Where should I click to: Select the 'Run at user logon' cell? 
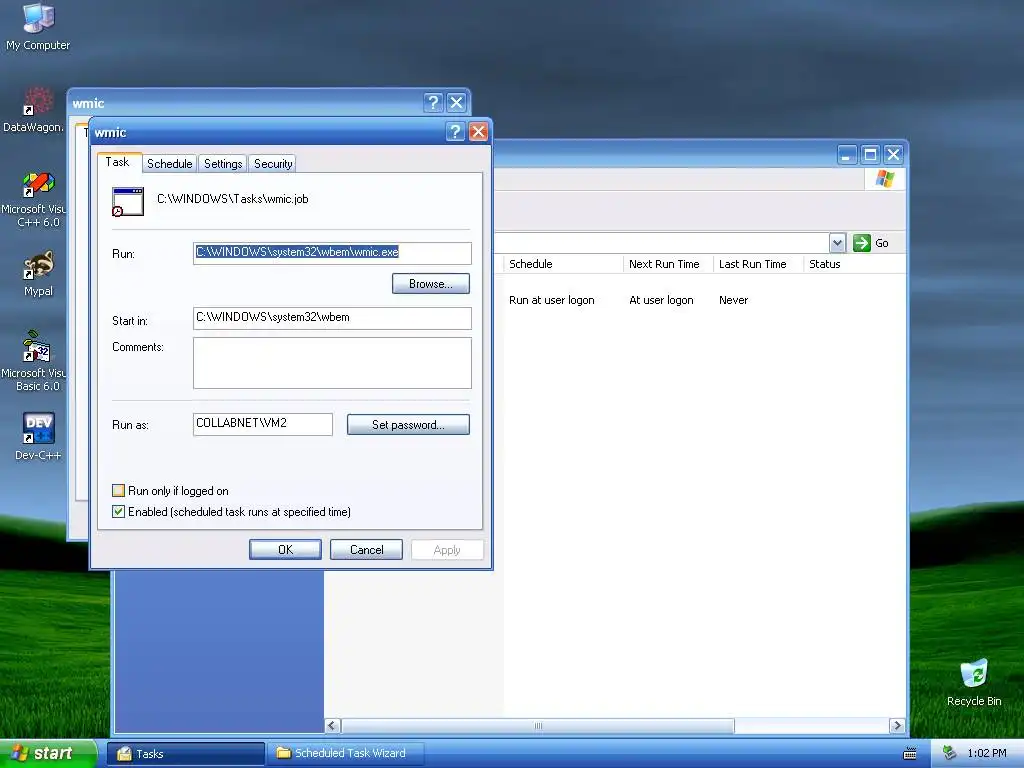pos(552,300)
